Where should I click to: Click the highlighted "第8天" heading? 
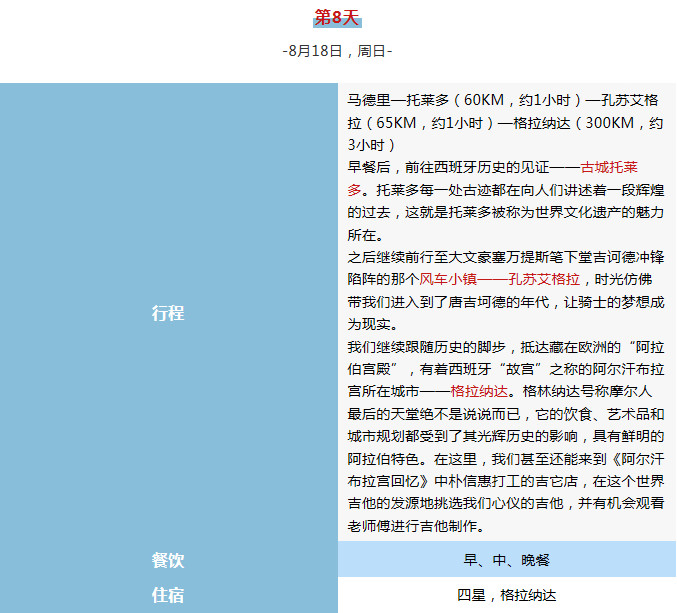click(337, 18)
